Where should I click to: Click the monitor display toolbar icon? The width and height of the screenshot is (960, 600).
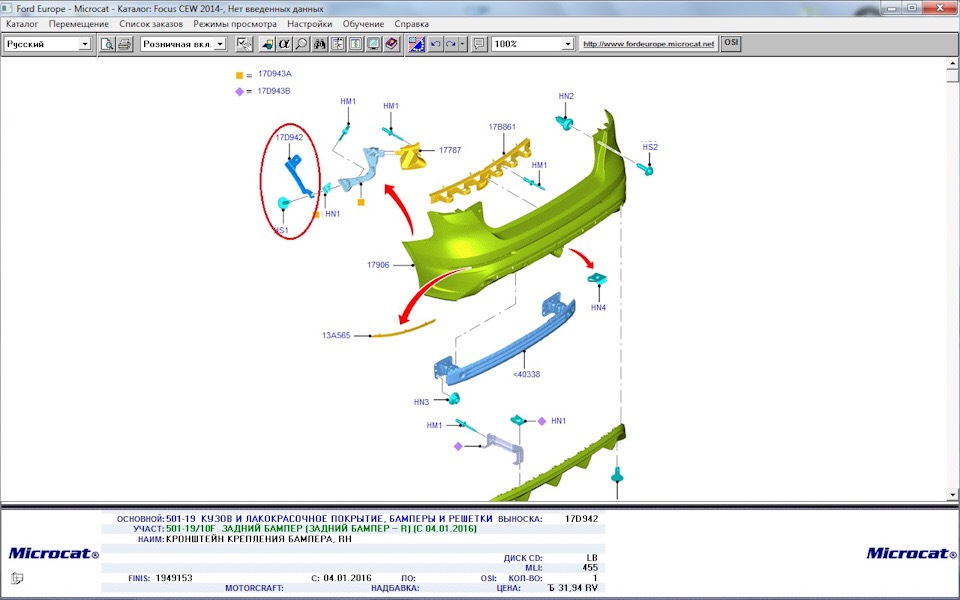373,44
